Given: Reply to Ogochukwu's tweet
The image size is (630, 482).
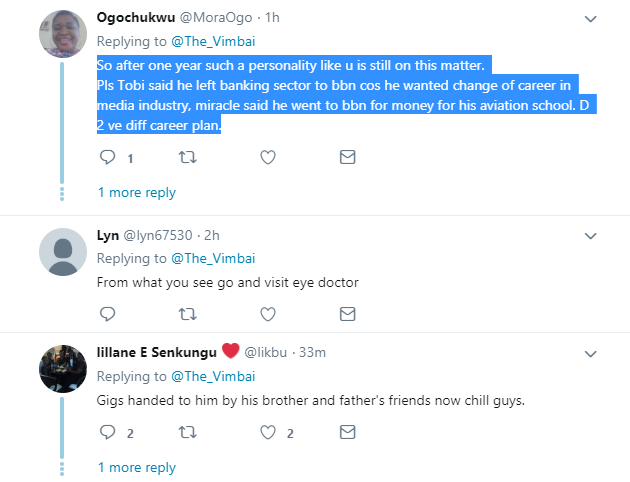Looking at the screenshot, I should tap(109, 157).
